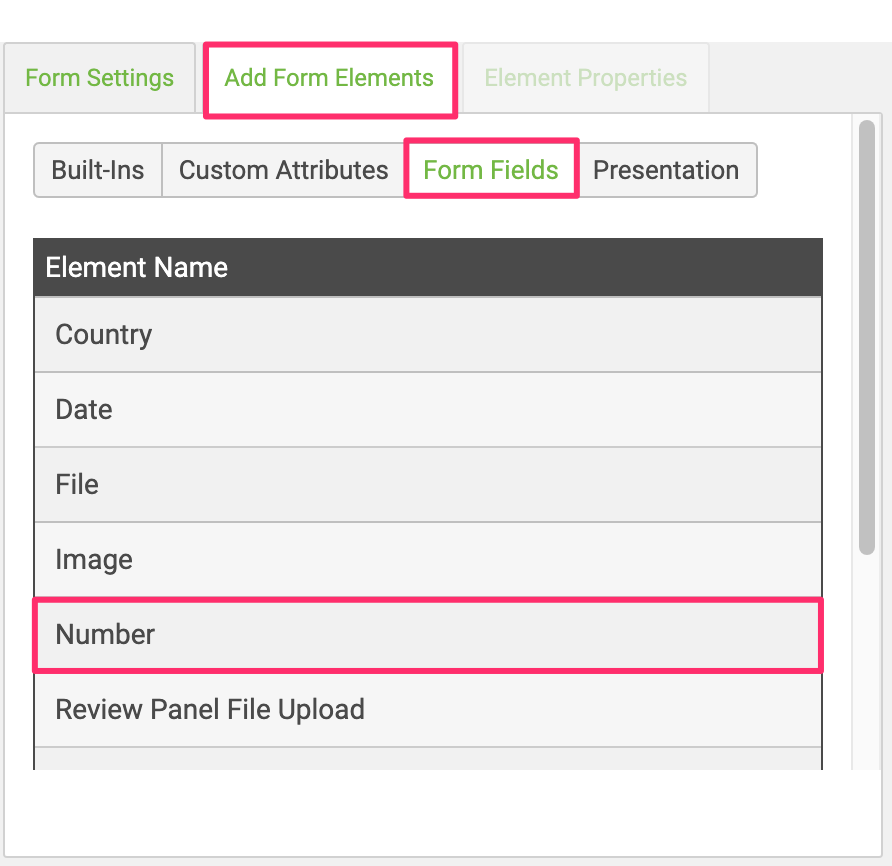The height and width of the screenshot is (866, 892).
Task: Click blank tab bar area after Element Properties
Action: coord(796,78)
